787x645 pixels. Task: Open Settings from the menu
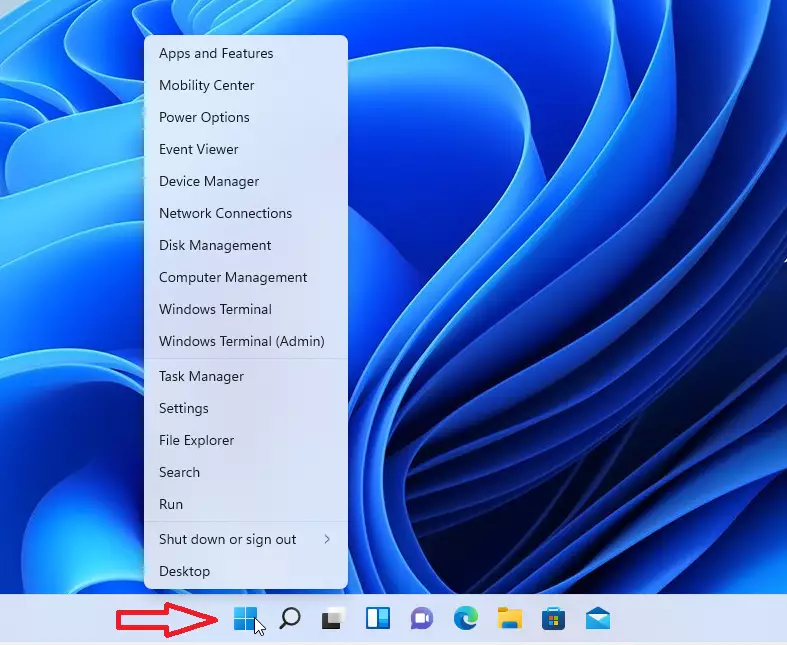[x=246, y=409]
